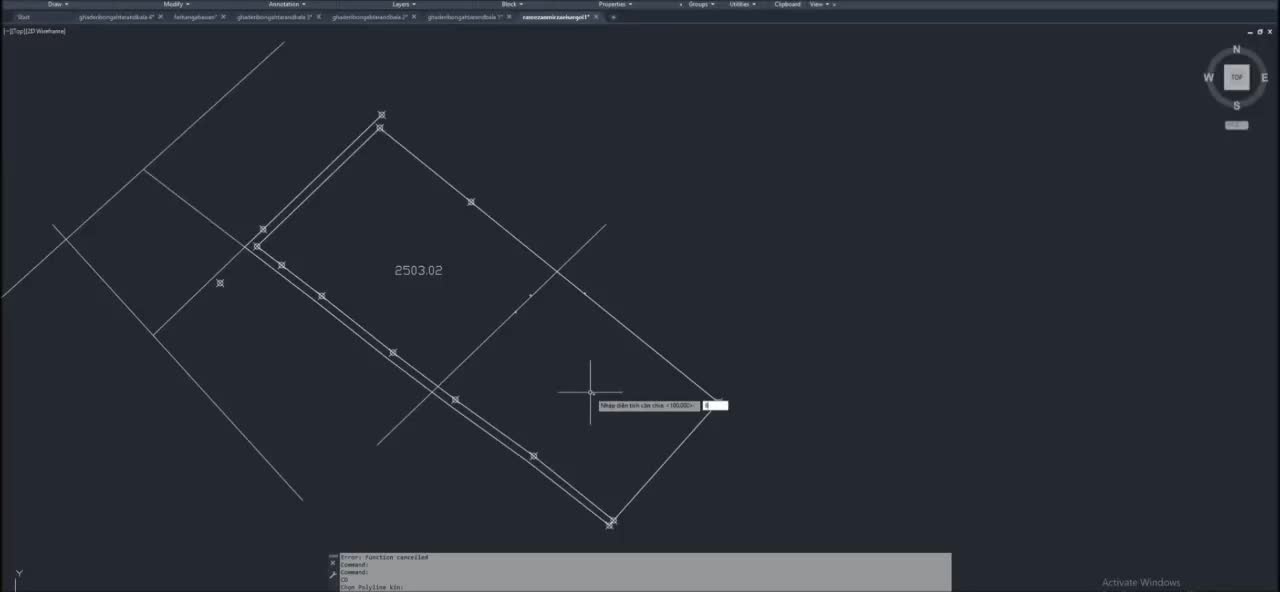Image resolution: width=1280 pixels, height=592 pixels.
Task: Minimize the drawing viewport window
Action: click(1249, 31)
